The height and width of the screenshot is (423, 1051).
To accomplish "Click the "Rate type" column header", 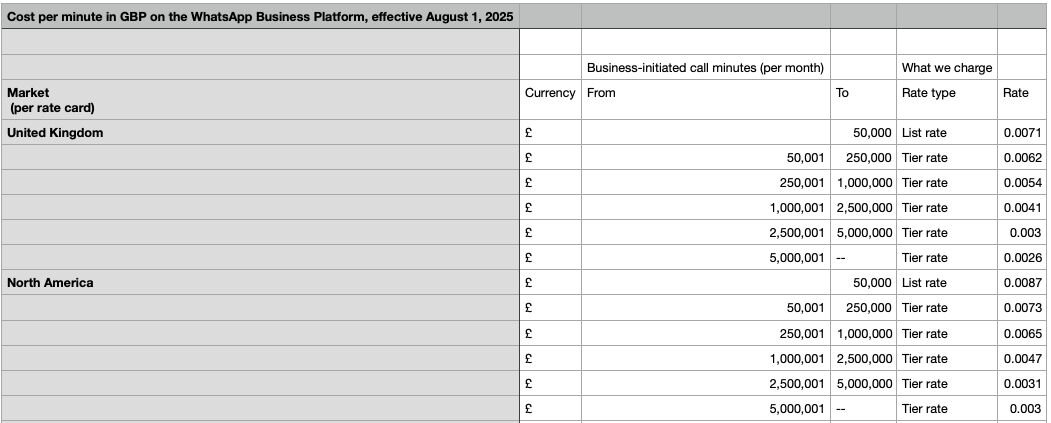I will coord(946,93).
